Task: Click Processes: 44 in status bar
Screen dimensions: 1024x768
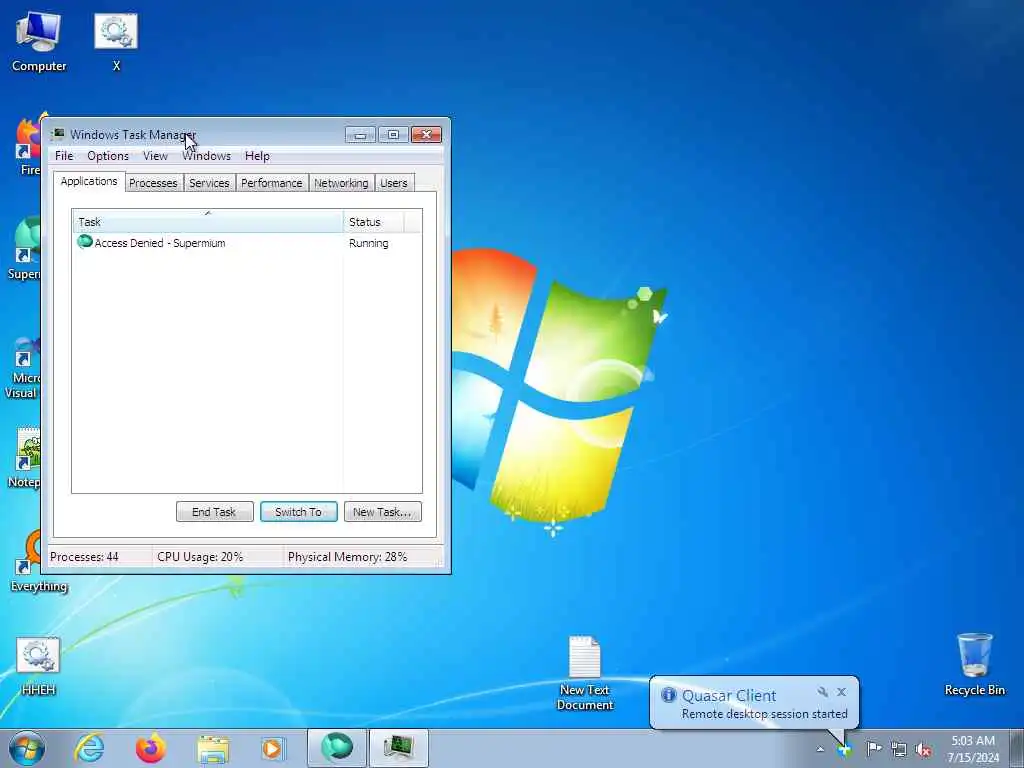Action: point(84,557)
